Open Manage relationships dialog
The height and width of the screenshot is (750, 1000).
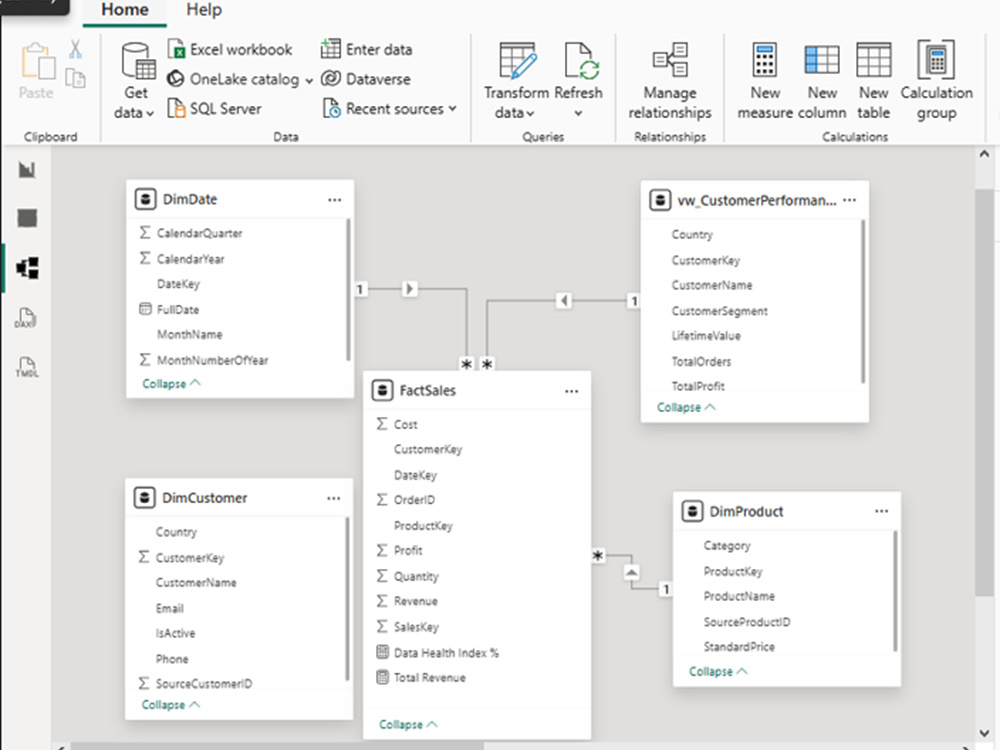670,81
